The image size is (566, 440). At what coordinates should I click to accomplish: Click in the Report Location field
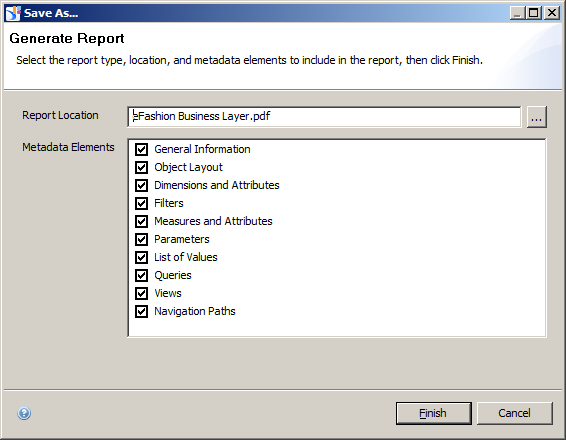(324, 117)
